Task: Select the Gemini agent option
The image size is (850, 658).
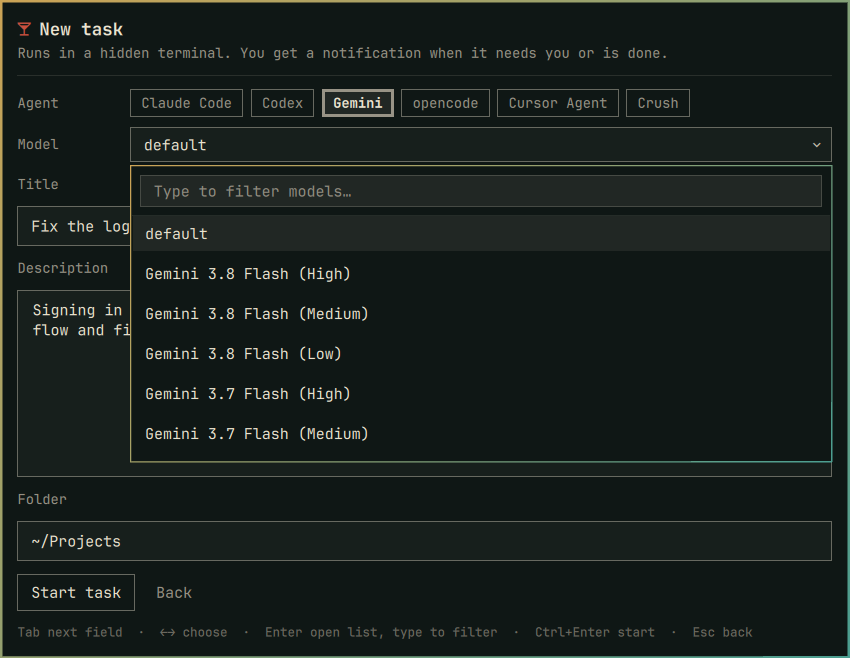Action: 358,103
